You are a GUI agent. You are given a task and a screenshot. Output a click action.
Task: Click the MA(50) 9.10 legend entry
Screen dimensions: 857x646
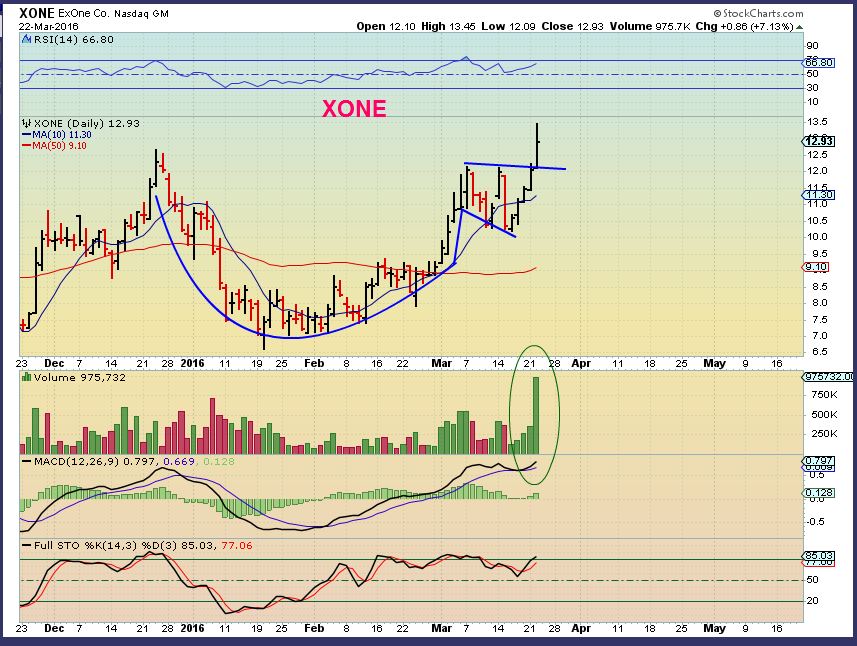point(54,145)
